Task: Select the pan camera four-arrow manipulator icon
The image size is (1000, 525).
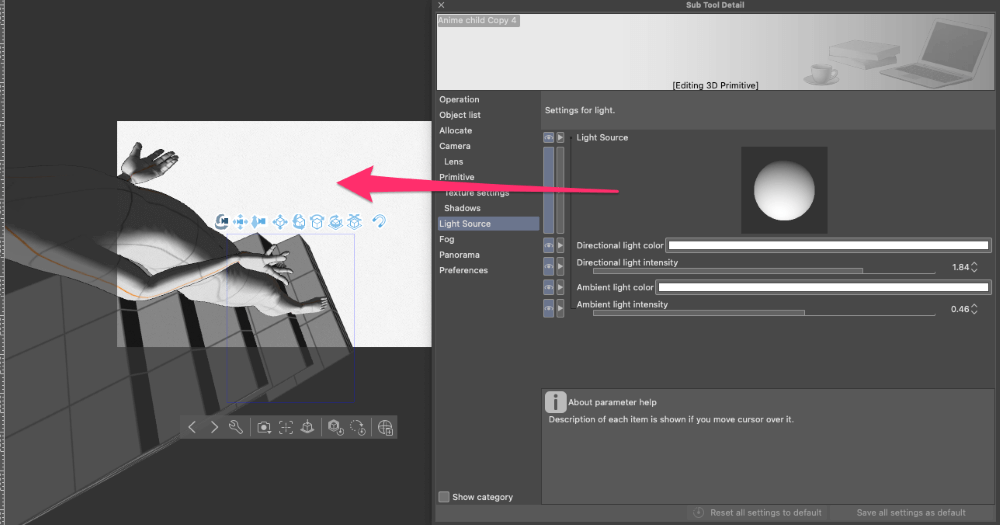Action: coord(240,221)
